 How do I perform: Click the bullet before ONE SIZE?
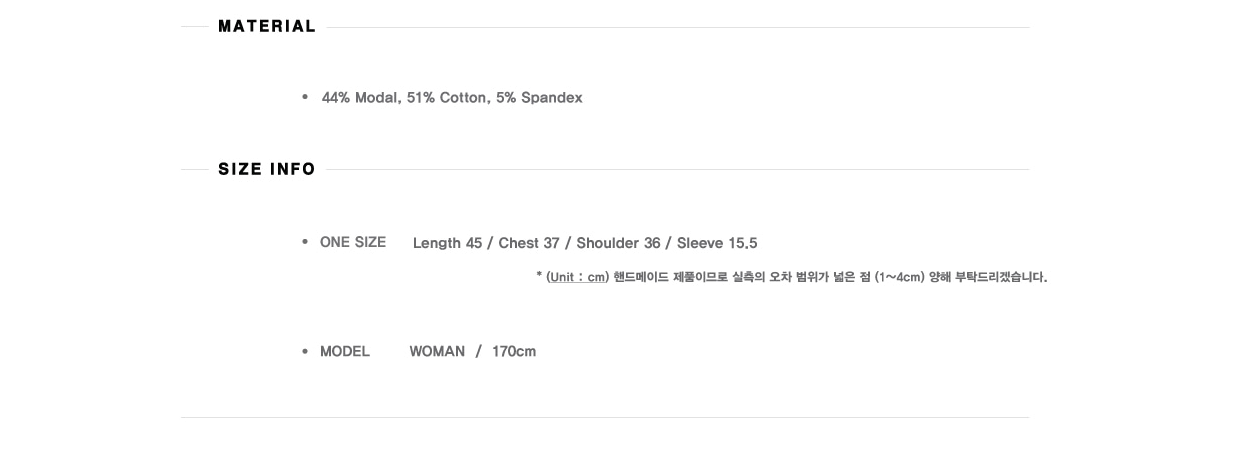(305, 242)
